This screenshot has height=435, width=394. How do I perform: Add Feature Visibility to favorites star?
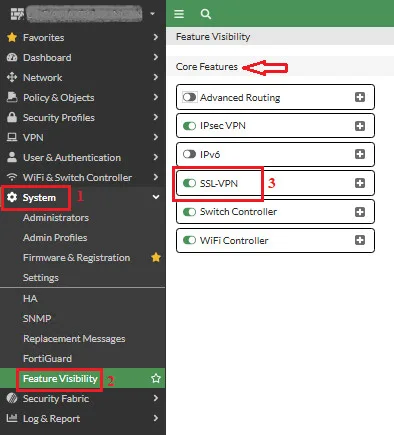(x=156, y=378)
